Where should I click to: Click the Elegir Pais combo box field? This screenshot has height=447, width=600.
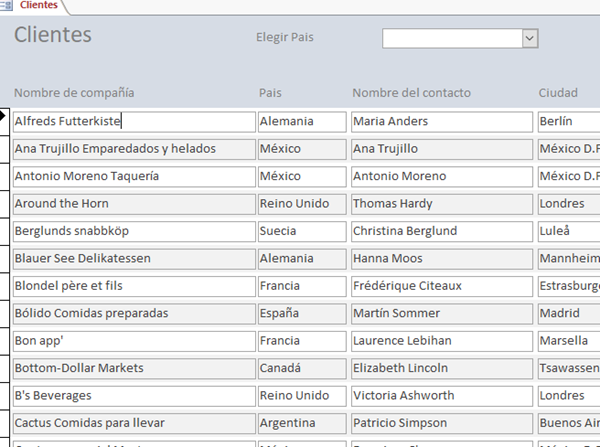tap(452, 38)
